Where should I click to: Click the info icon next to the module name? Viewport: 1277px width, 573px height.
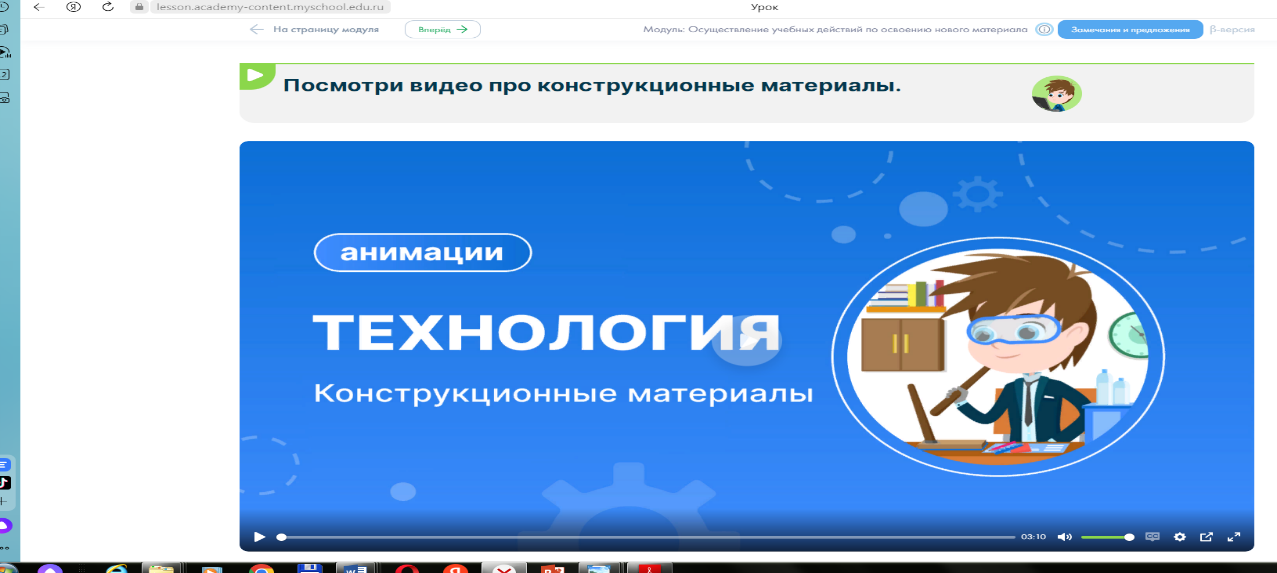click(1044, 30)
